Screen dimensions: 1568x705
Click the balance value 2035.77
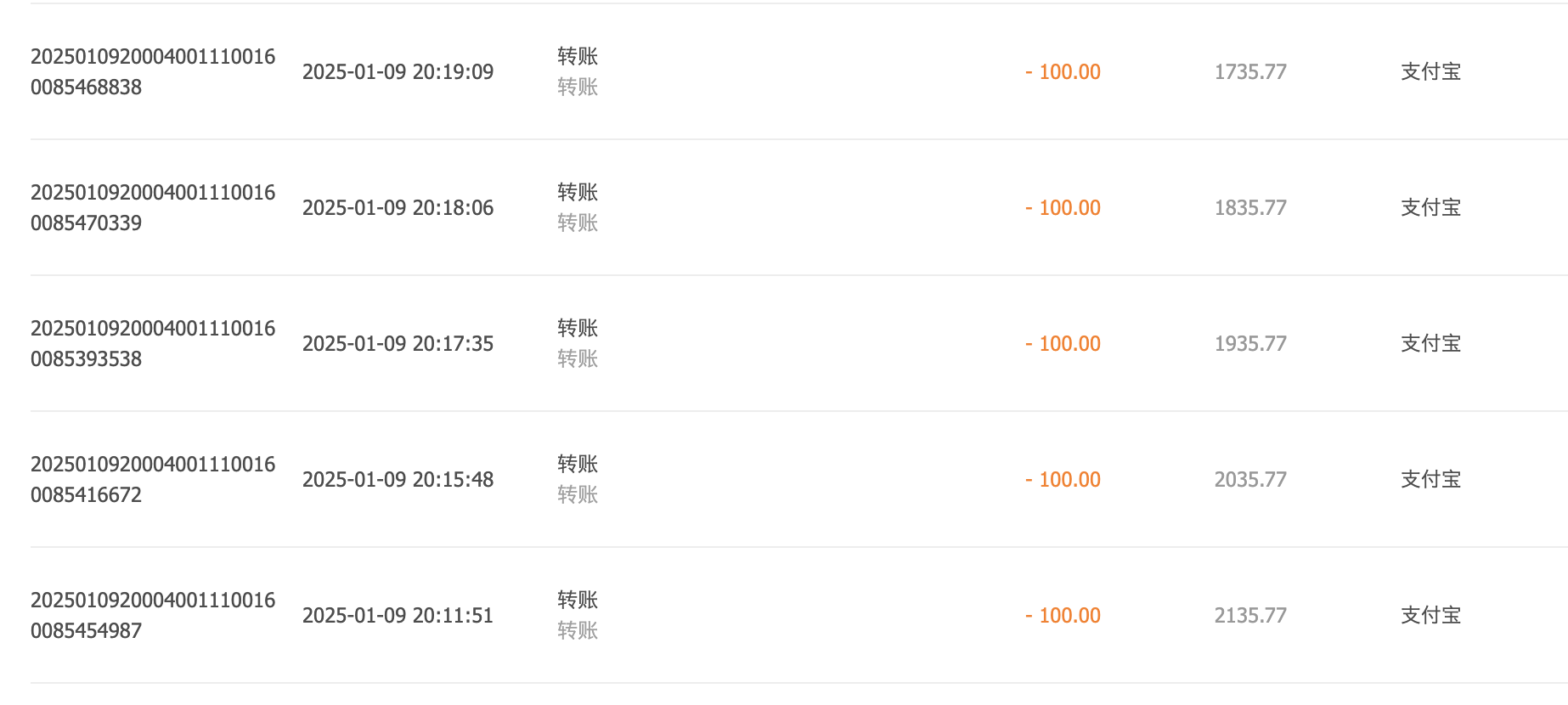(x=1250, y=479)
